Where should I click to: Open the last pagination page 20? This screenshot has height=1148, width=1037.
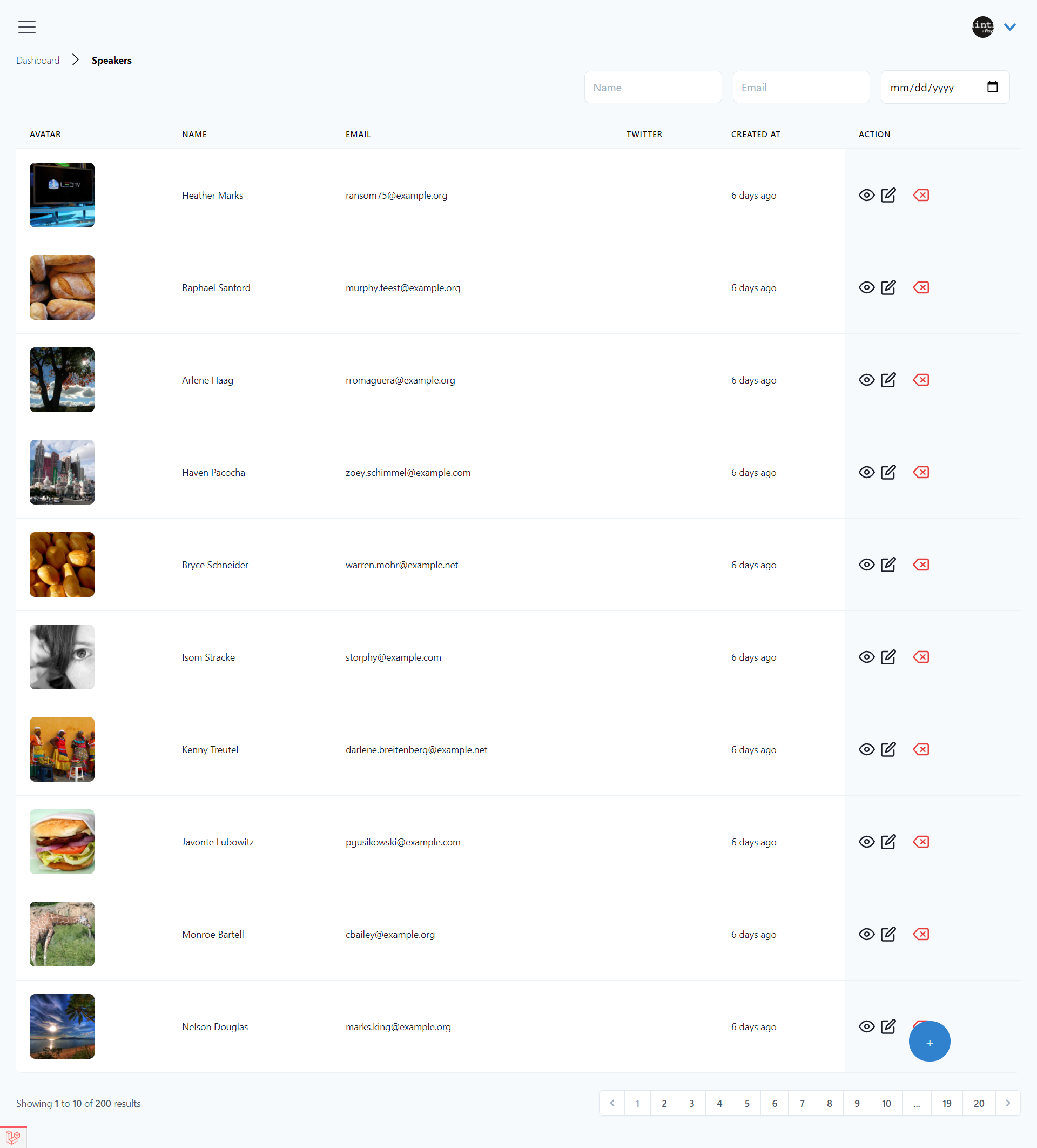978,1104
